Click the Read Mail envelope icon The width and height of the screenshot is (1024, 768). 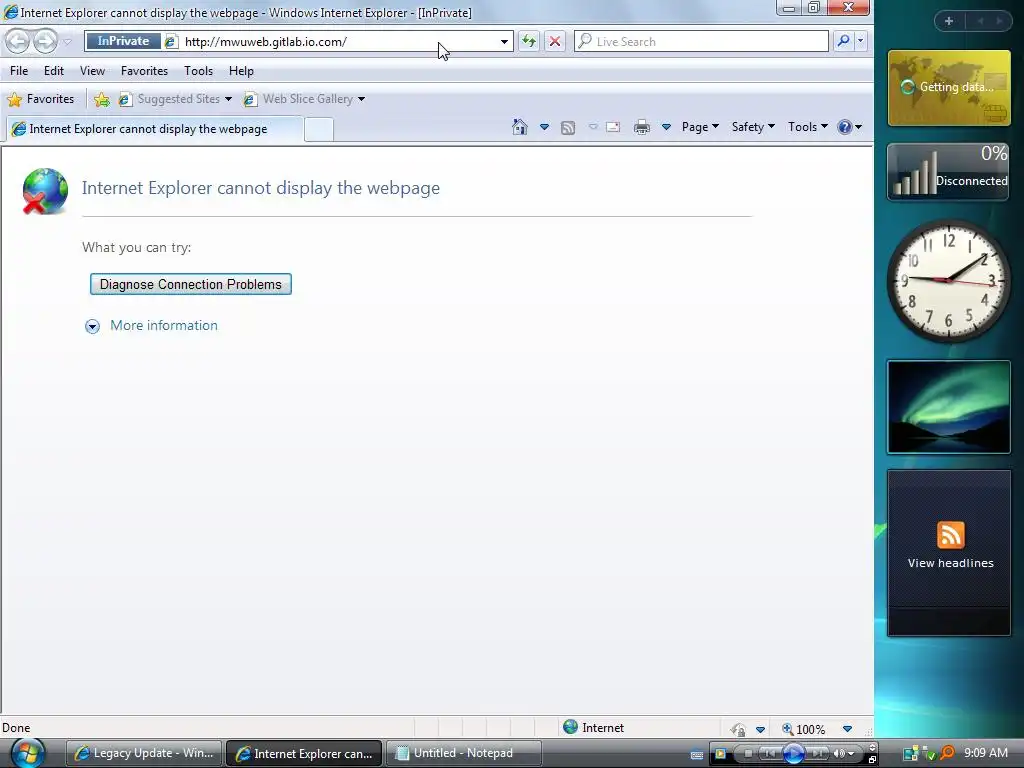point(613,127)
